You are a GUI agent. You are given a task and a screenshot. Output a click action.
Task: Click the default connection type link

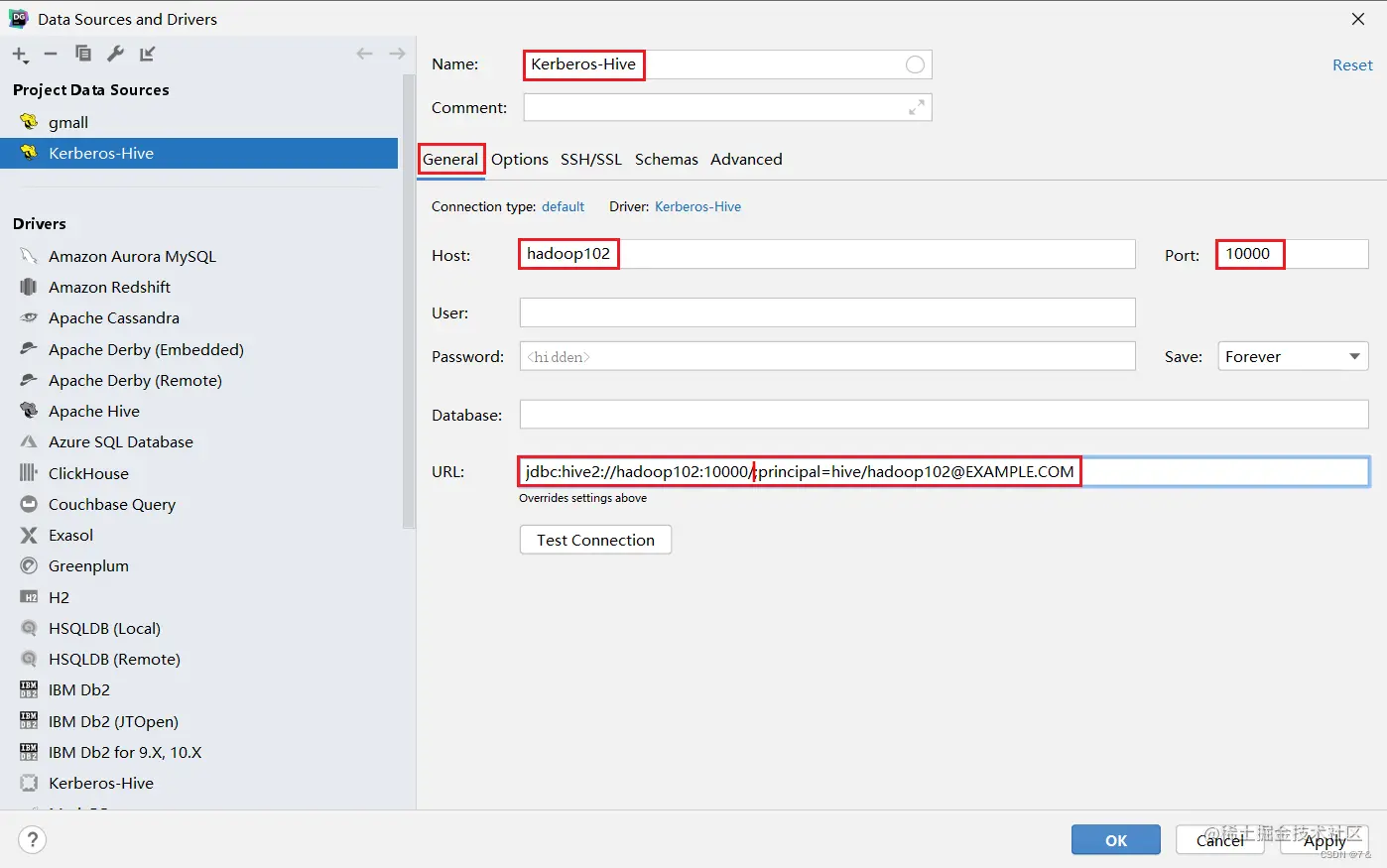point(563,206)
